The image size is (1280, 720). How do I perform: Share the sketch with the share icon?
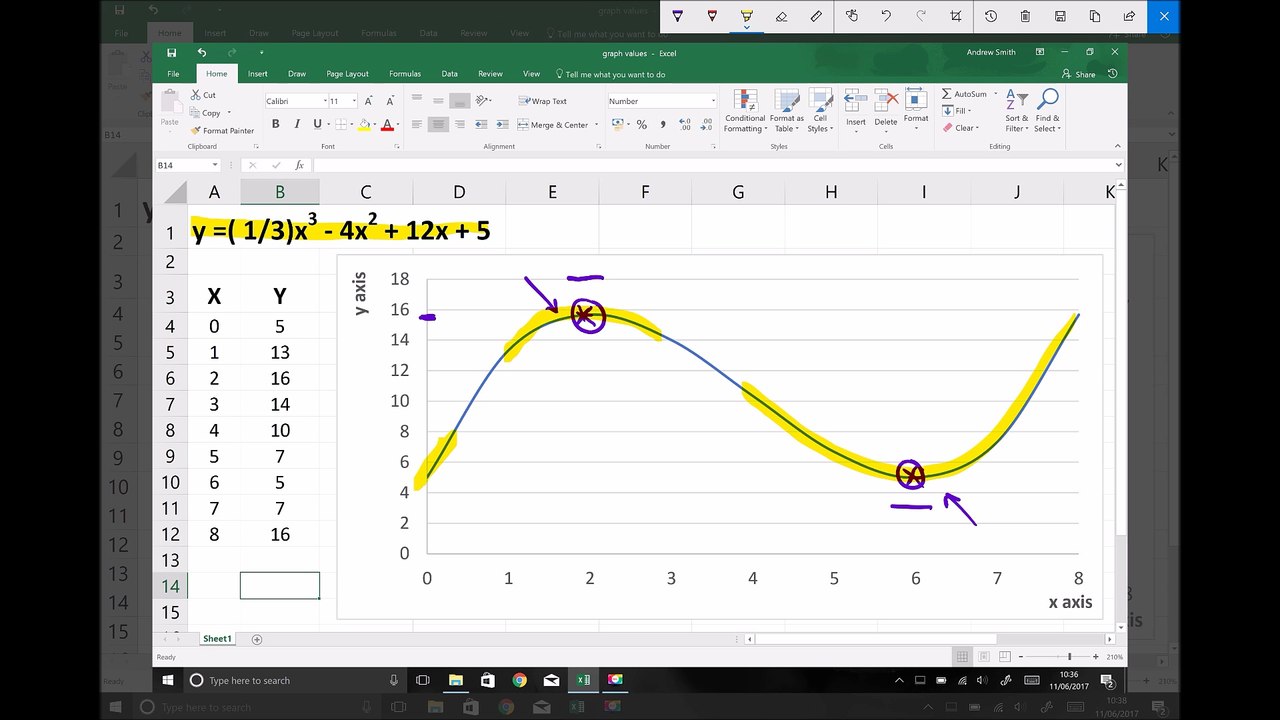(1129, 16)
